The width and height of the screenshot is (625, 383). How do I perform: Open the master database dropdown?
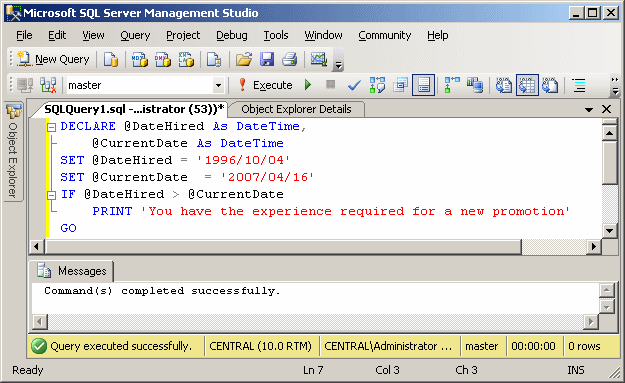(218, 85)
